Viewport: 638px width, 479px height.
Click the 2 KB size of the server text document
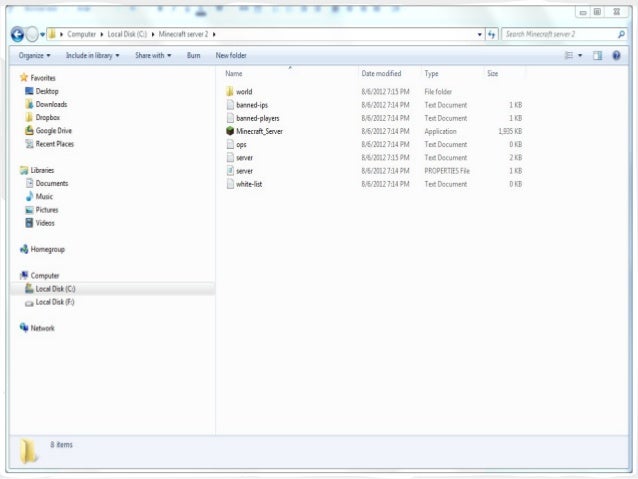516,157
